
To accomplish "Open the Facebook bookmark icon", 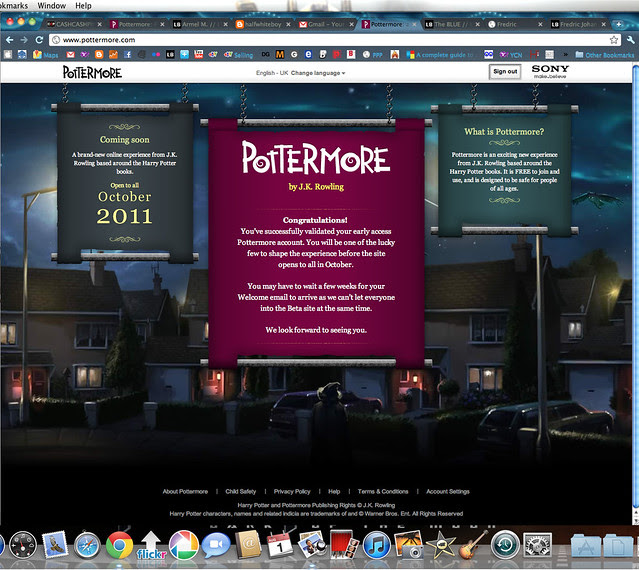I will 128,55.
